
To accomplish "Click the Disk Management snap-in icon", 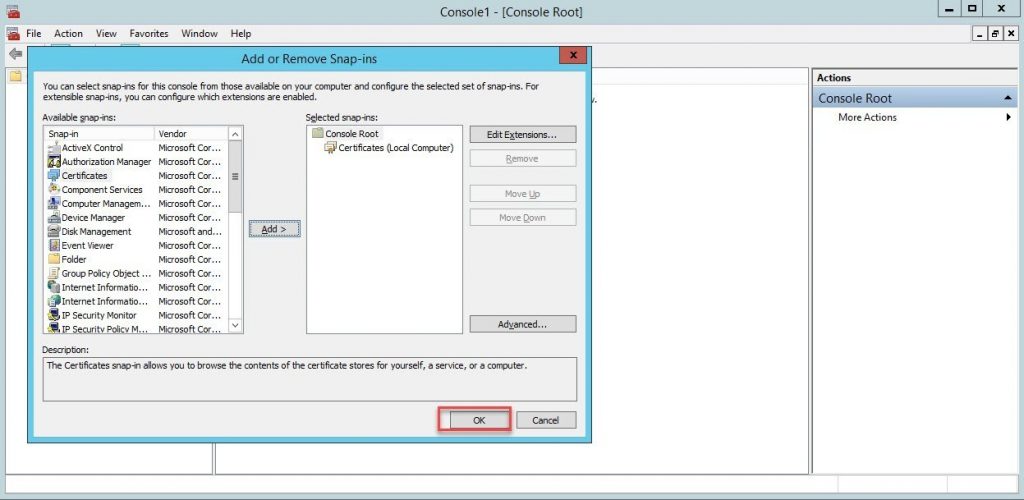I will pyautogui.click(x=54, y=232).
